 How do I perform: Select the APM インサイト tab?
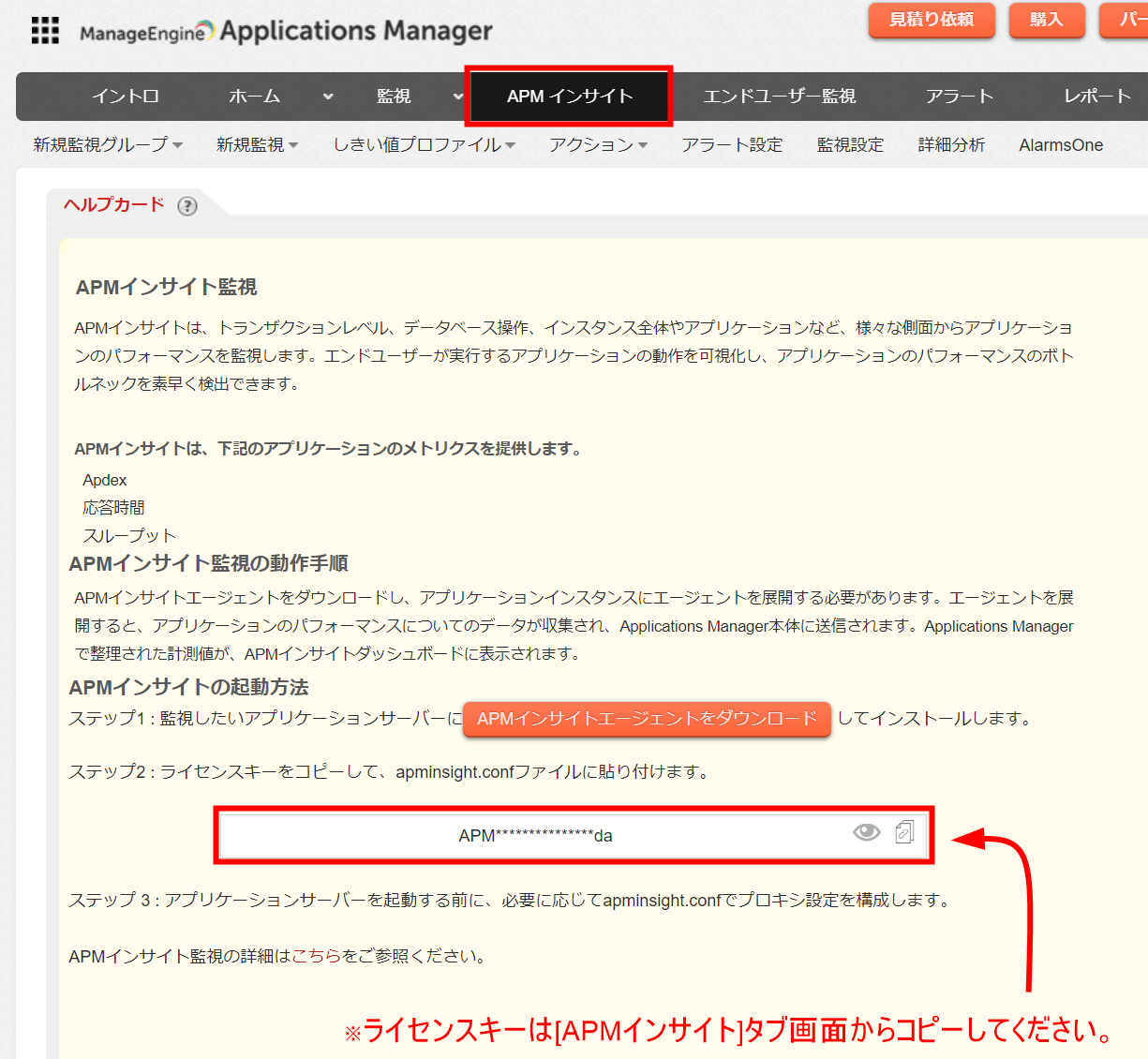(x=570, y=97)
